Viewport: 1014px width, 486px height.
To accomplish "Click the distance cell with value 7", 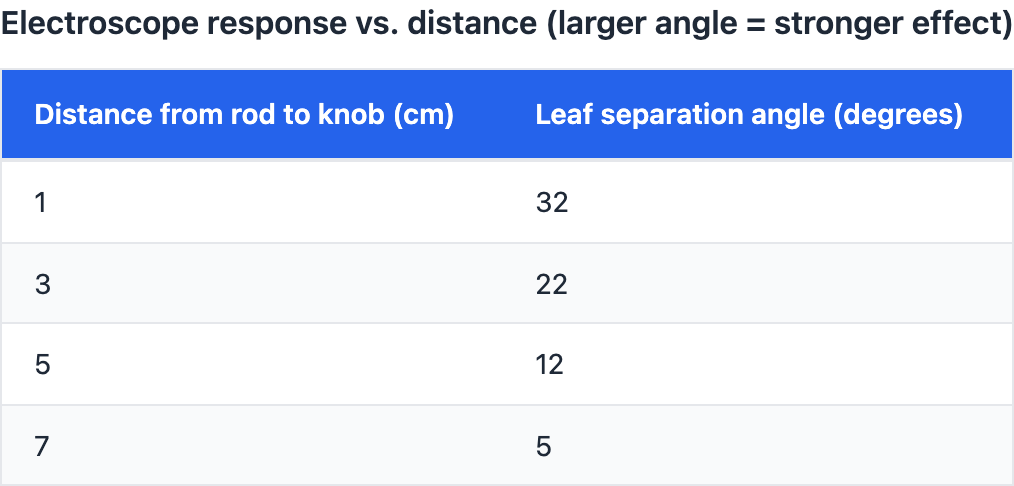I will click(42, 445).
